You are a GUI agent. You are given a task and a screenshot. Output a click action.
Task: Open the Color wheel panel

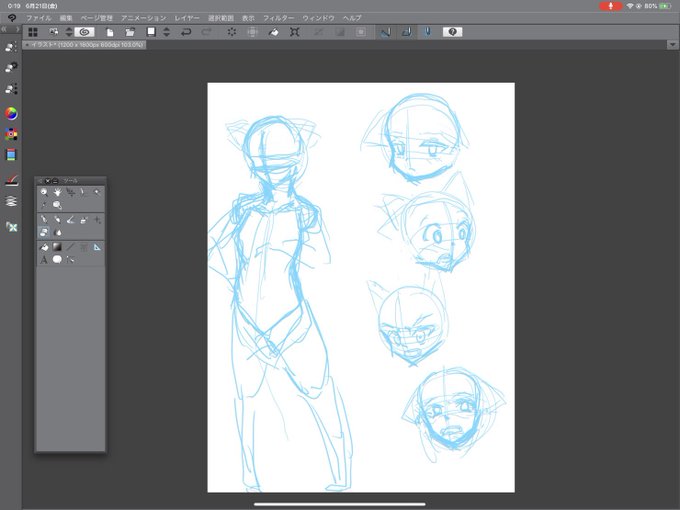11,114
